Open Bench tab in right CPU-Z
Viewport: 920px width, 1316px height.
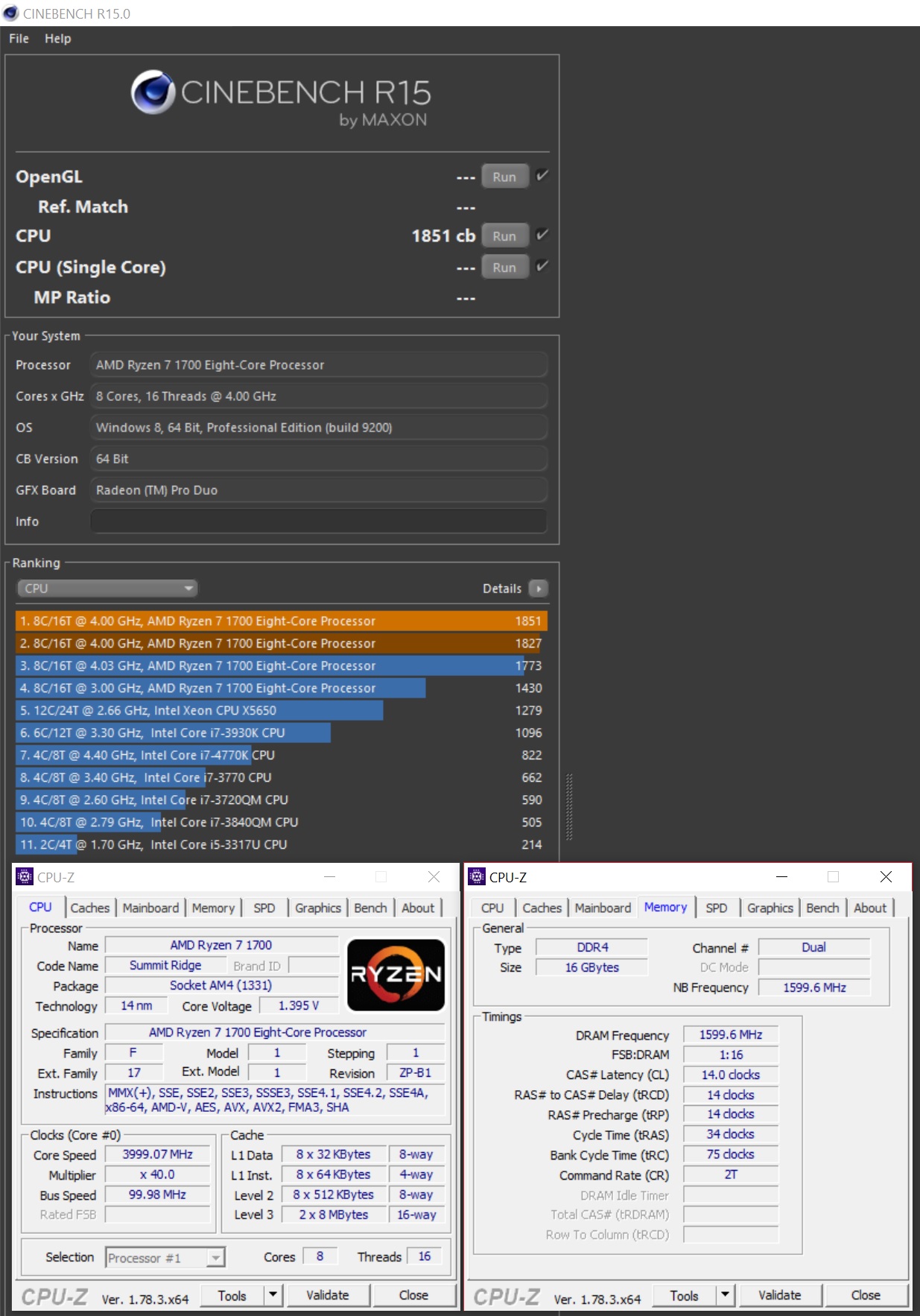point(822,908)
